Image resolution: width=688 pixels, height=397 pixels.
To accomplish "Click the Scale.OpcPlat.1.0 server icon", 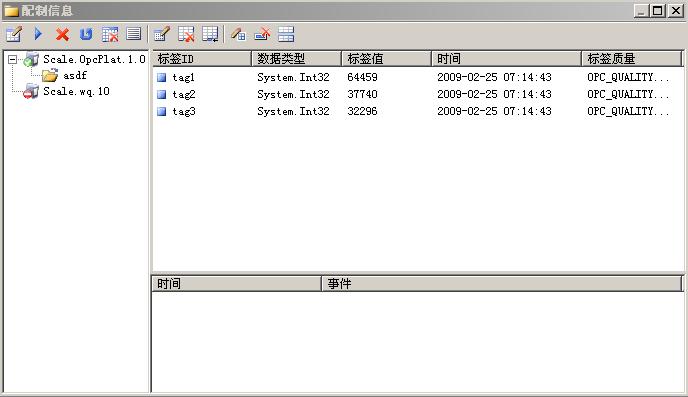I will coord(31,59).
